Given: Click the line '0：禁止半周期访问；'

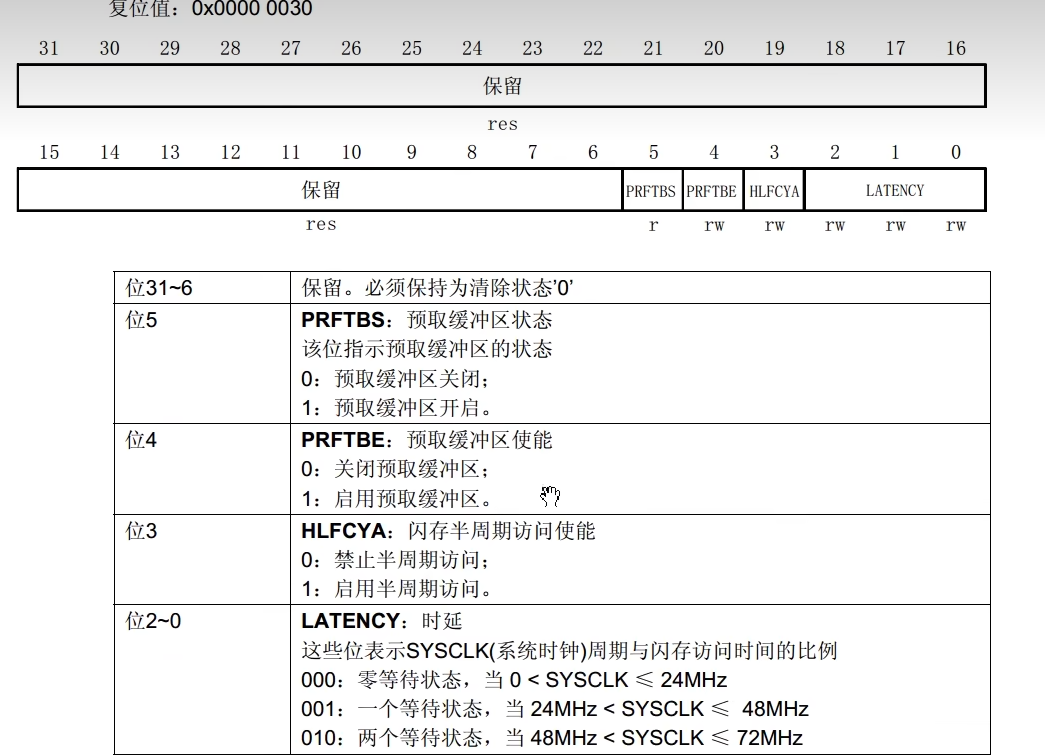Looking at the screenshot, I should [396, 560].
